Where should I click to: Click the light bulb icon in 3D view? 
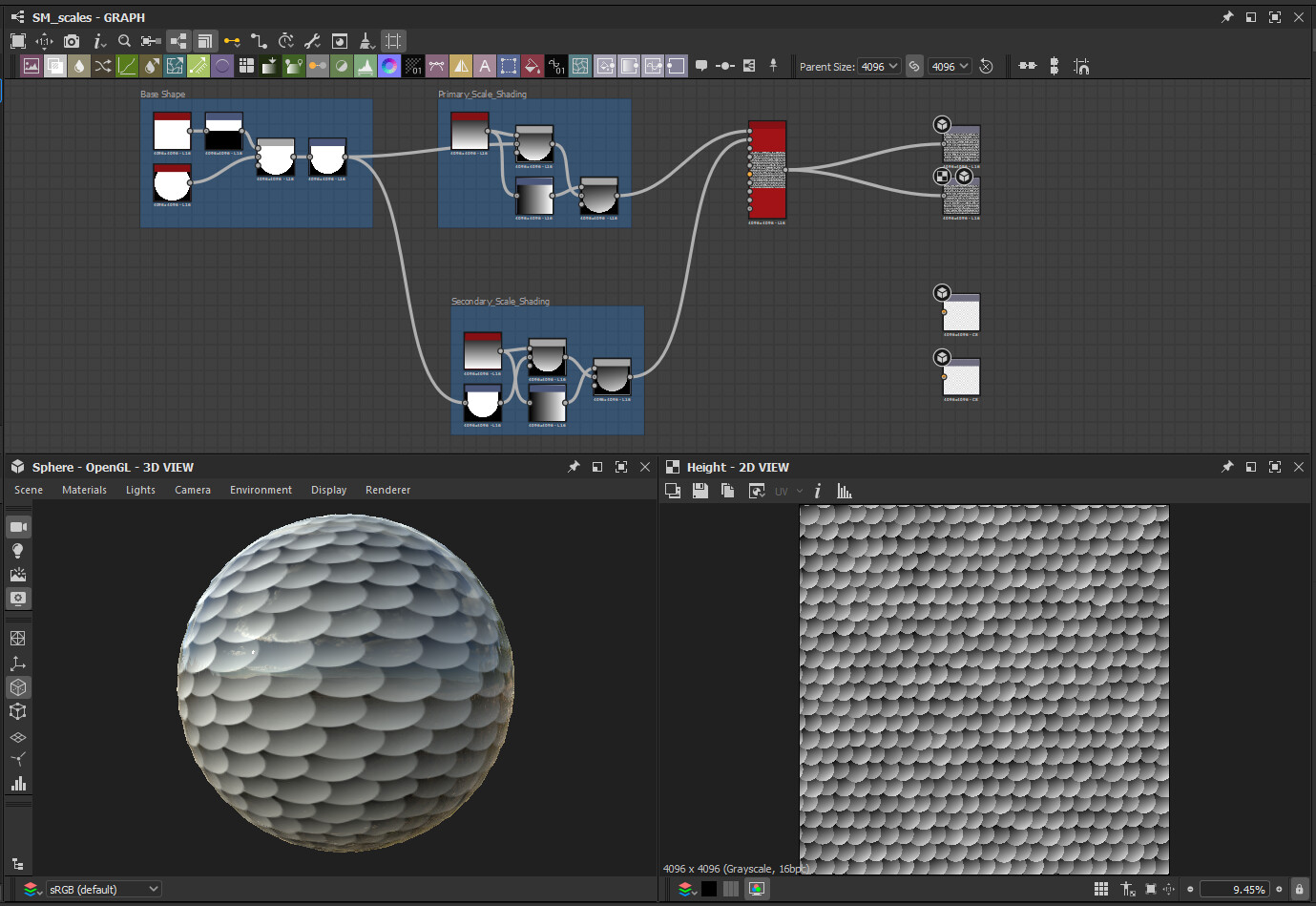pos(17,551)
